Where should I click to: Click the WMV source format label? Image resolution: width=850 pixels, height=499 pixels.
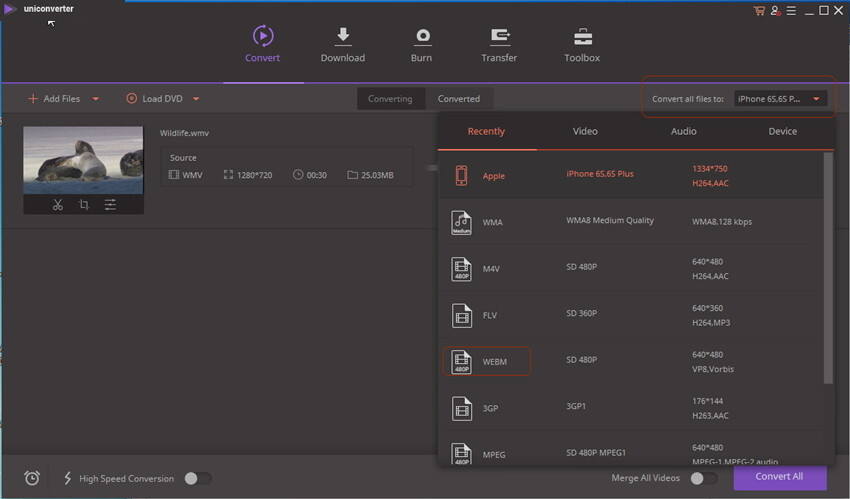point(192,175)
